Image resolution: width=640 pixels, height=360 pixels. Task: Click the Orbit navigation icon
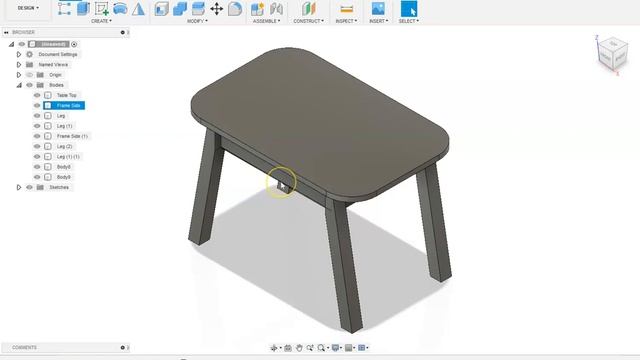pos(273,348)
